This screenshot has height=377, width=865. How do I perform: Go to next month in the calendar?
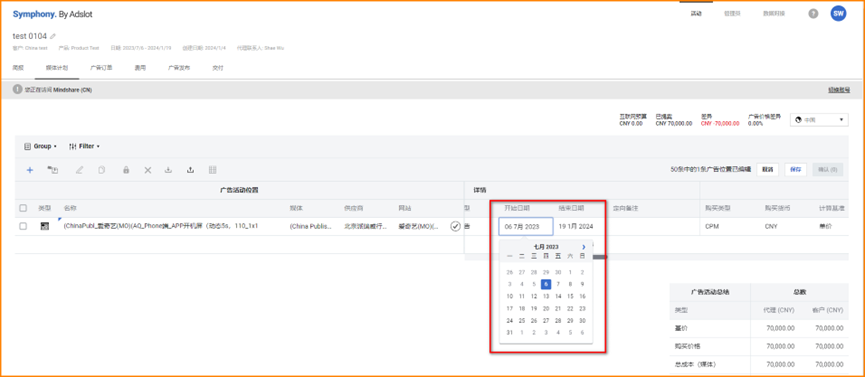pyautogui.click(x=584, y=247)
